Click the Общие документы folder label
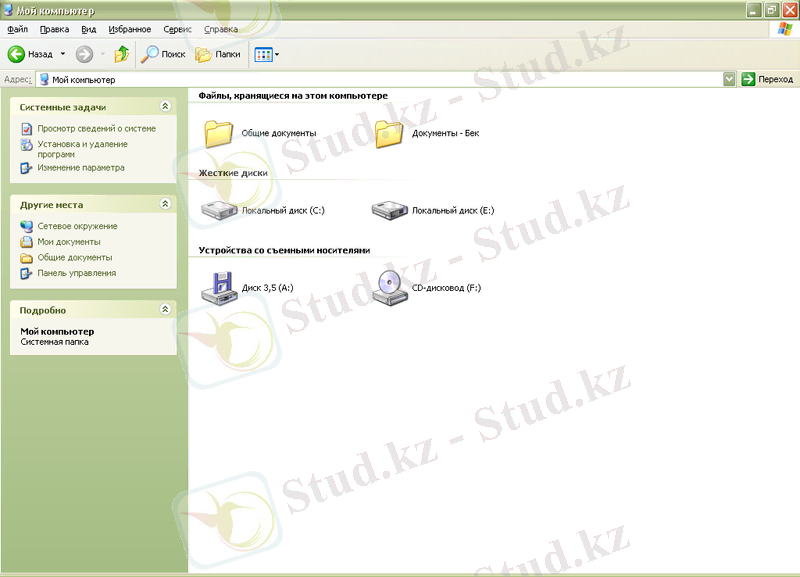 [x=279, y=133]
